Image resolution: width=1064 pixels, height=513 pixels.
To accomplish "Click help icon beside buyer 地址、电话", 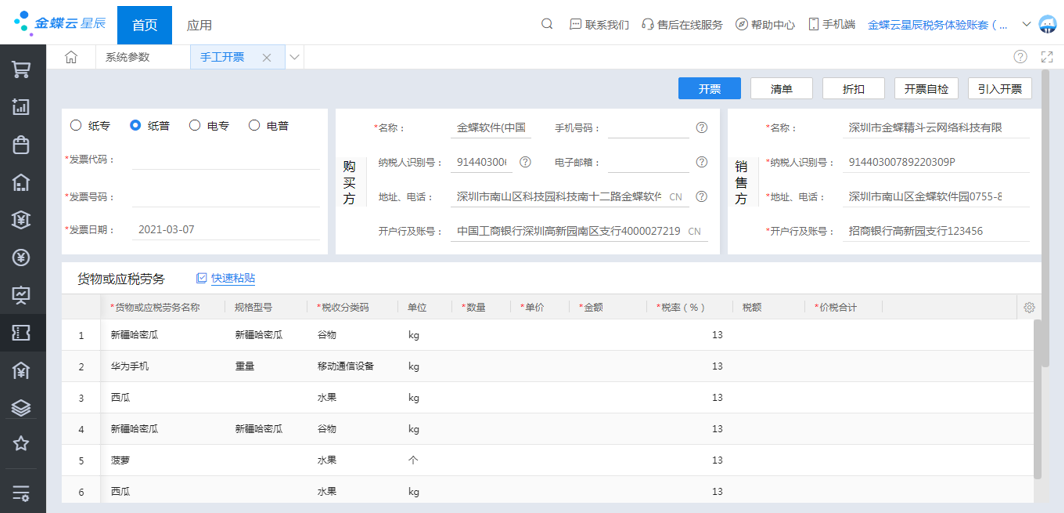I will 702,197.
